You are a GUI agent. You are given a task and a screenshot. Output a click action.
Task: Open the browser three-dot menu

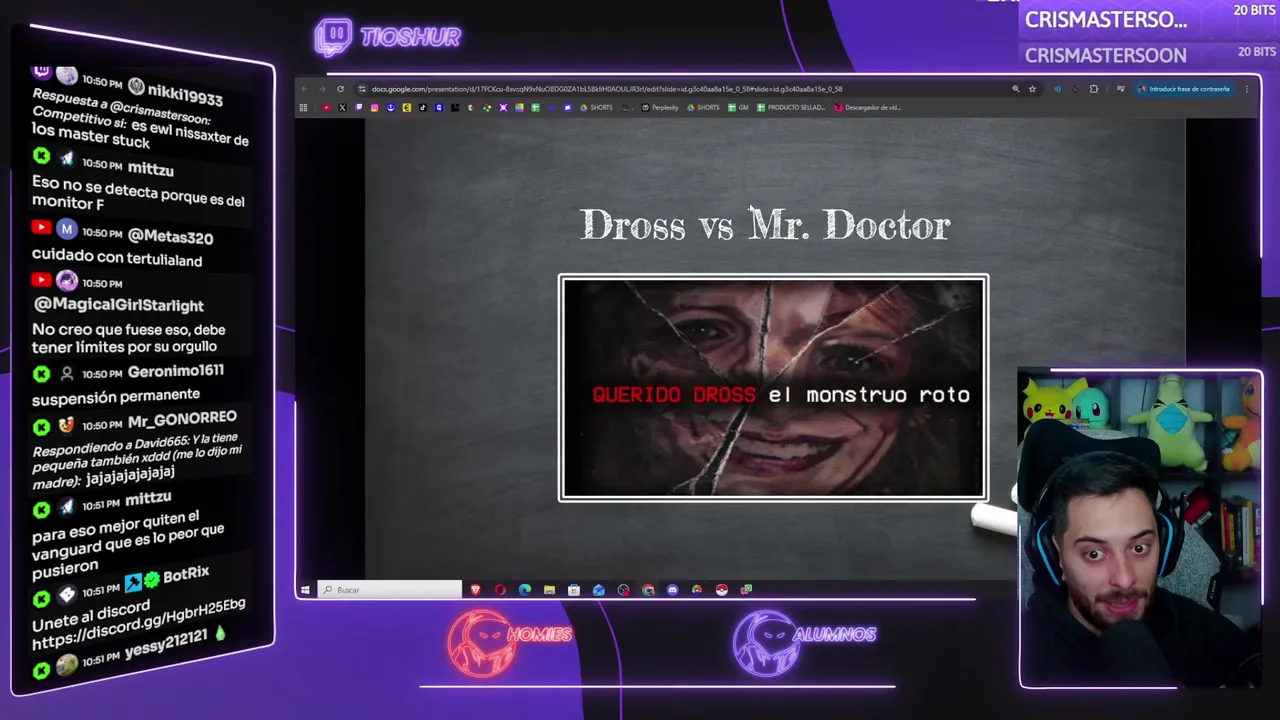[1246, 89]
